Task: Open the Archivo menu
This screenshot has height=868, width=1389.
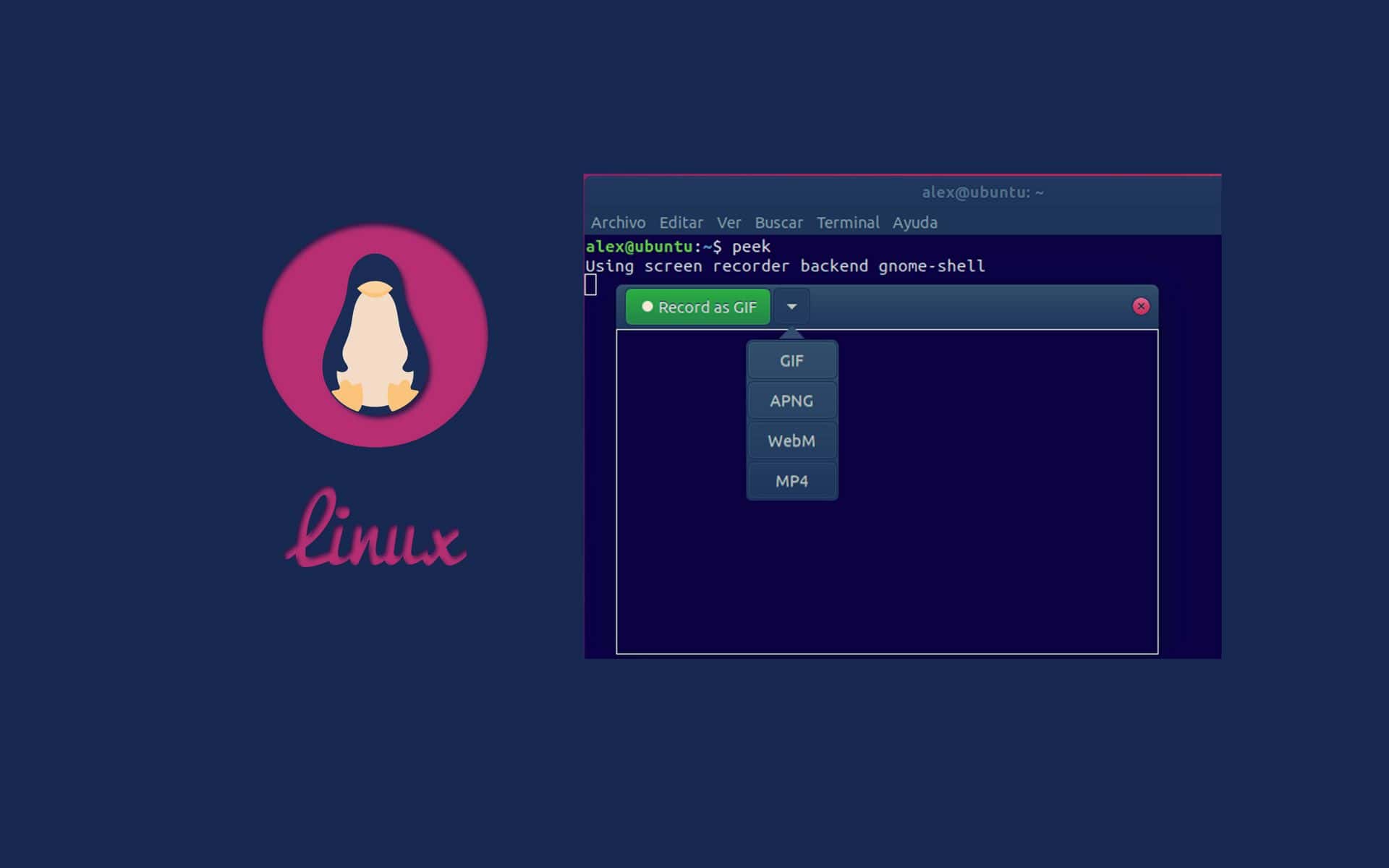Action: coord(618,223)
